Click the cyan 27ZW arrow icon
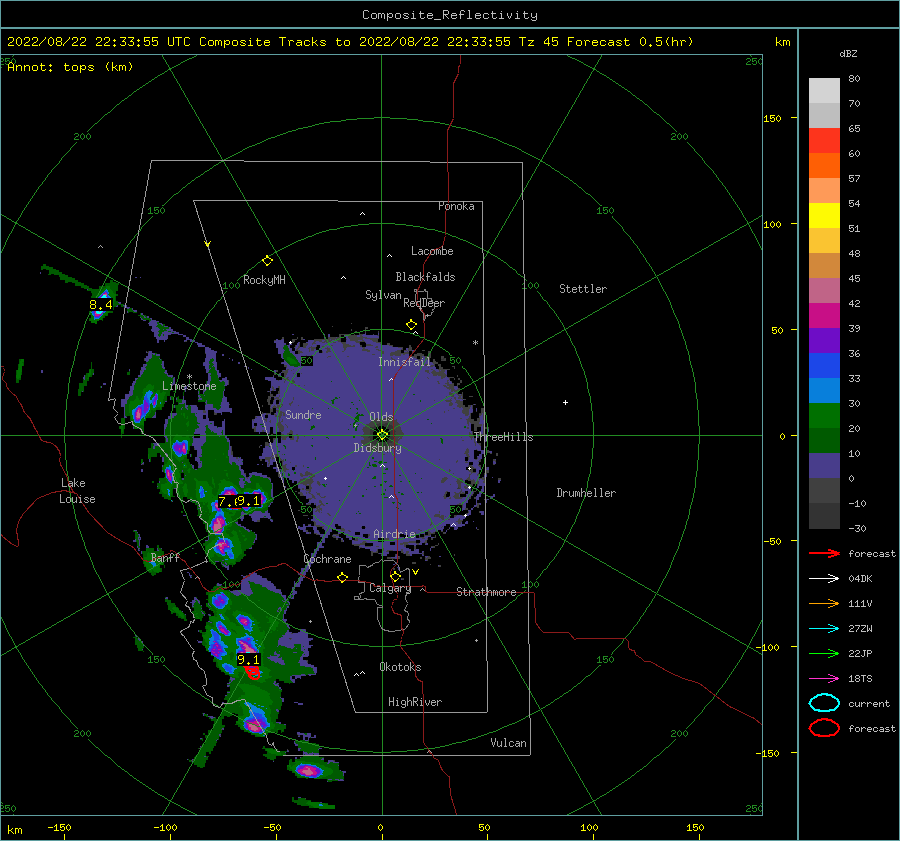Screen dimensions: 900x841 [x=824, y=629]
